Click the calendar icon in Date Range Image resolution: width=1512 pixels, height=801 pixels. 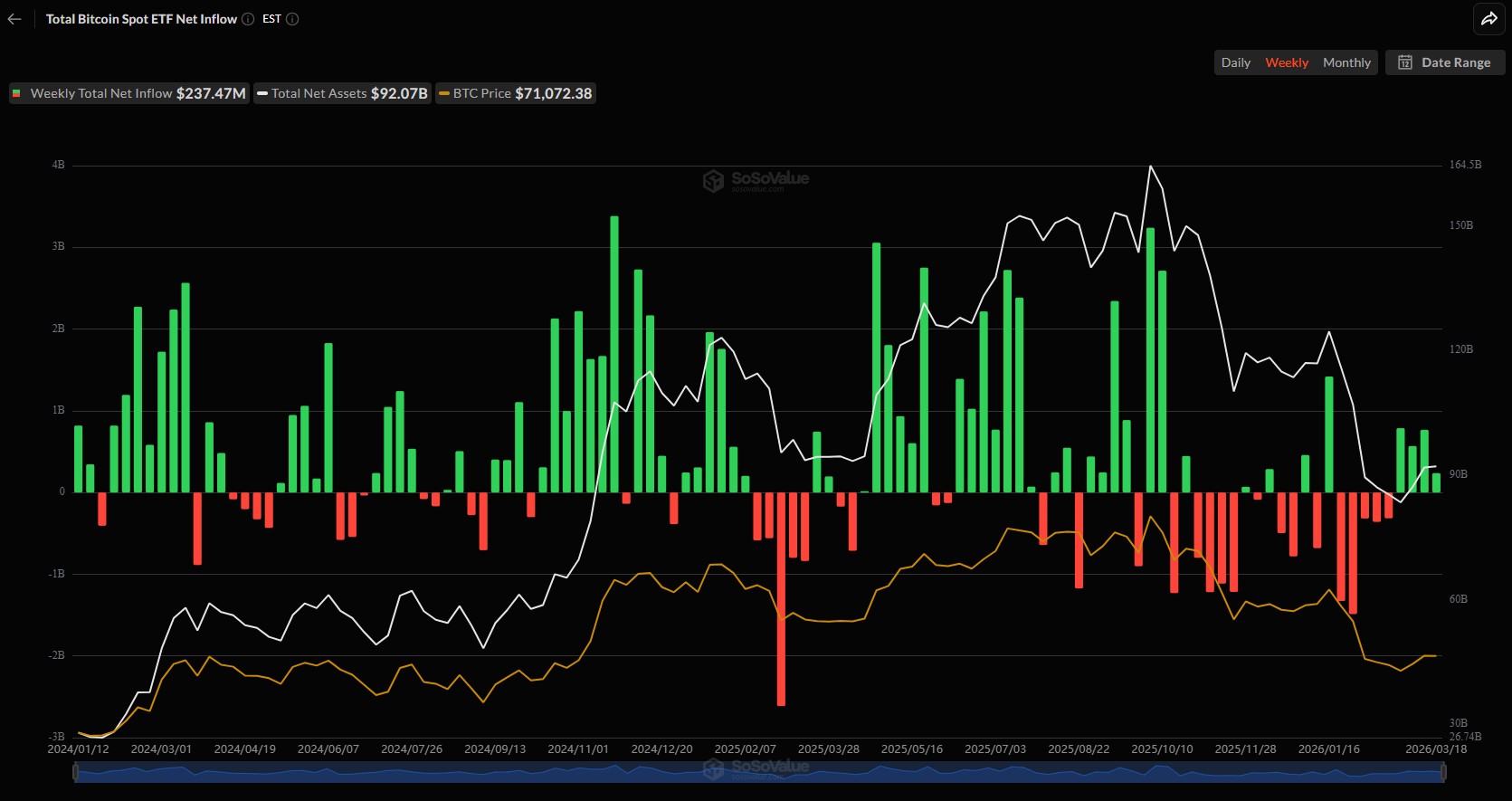click(1405, 62)
